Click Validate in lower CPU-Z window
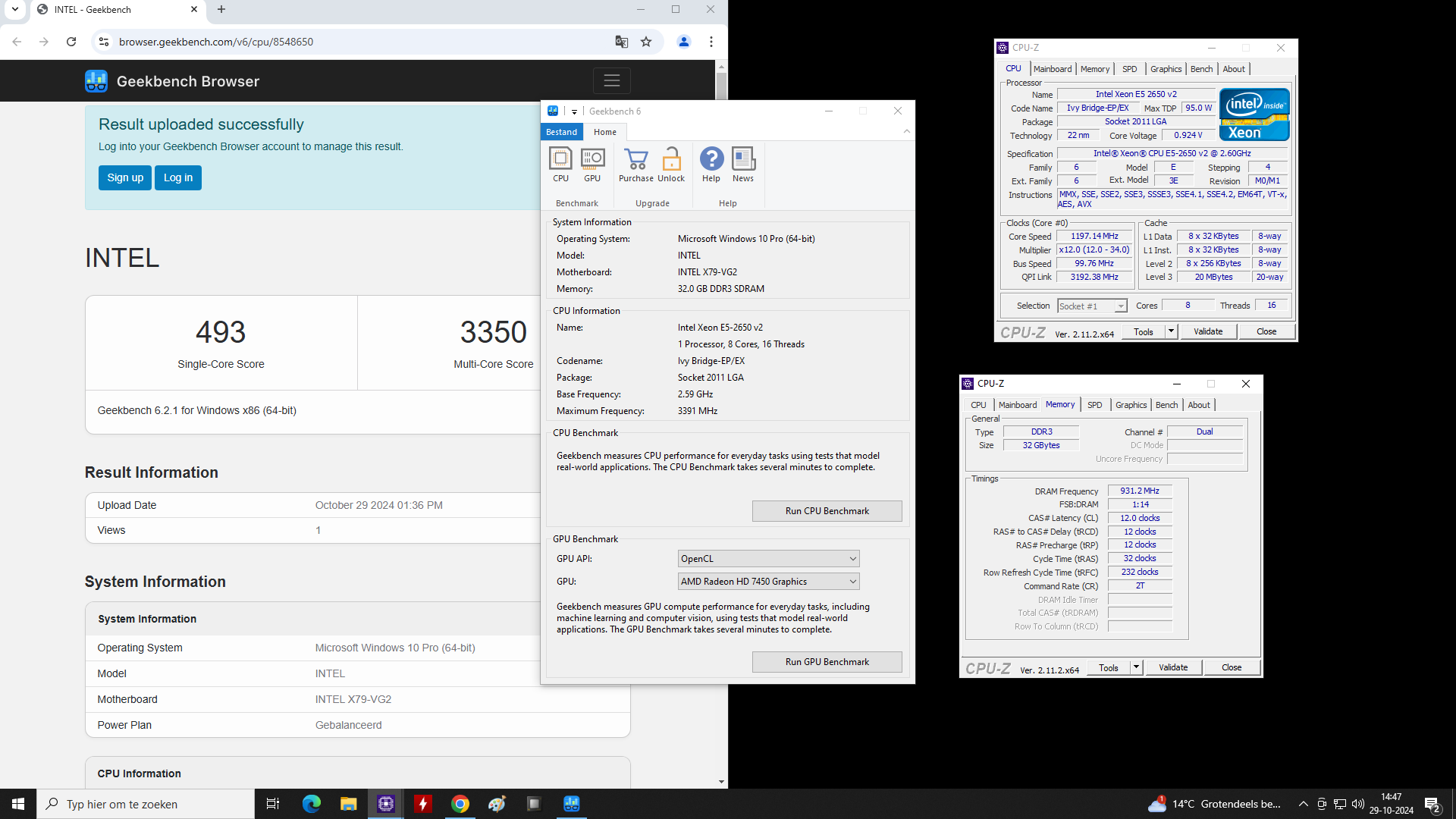Screen dimensions: 1456x819 point(1173,667)
